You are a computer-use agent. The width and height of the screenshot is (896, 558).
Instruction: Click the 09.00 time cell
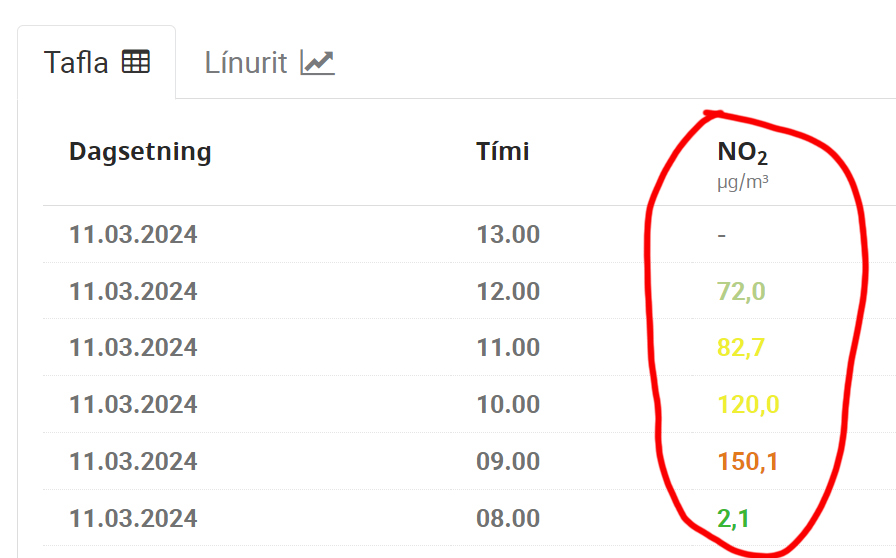click(x=508, y=461)
